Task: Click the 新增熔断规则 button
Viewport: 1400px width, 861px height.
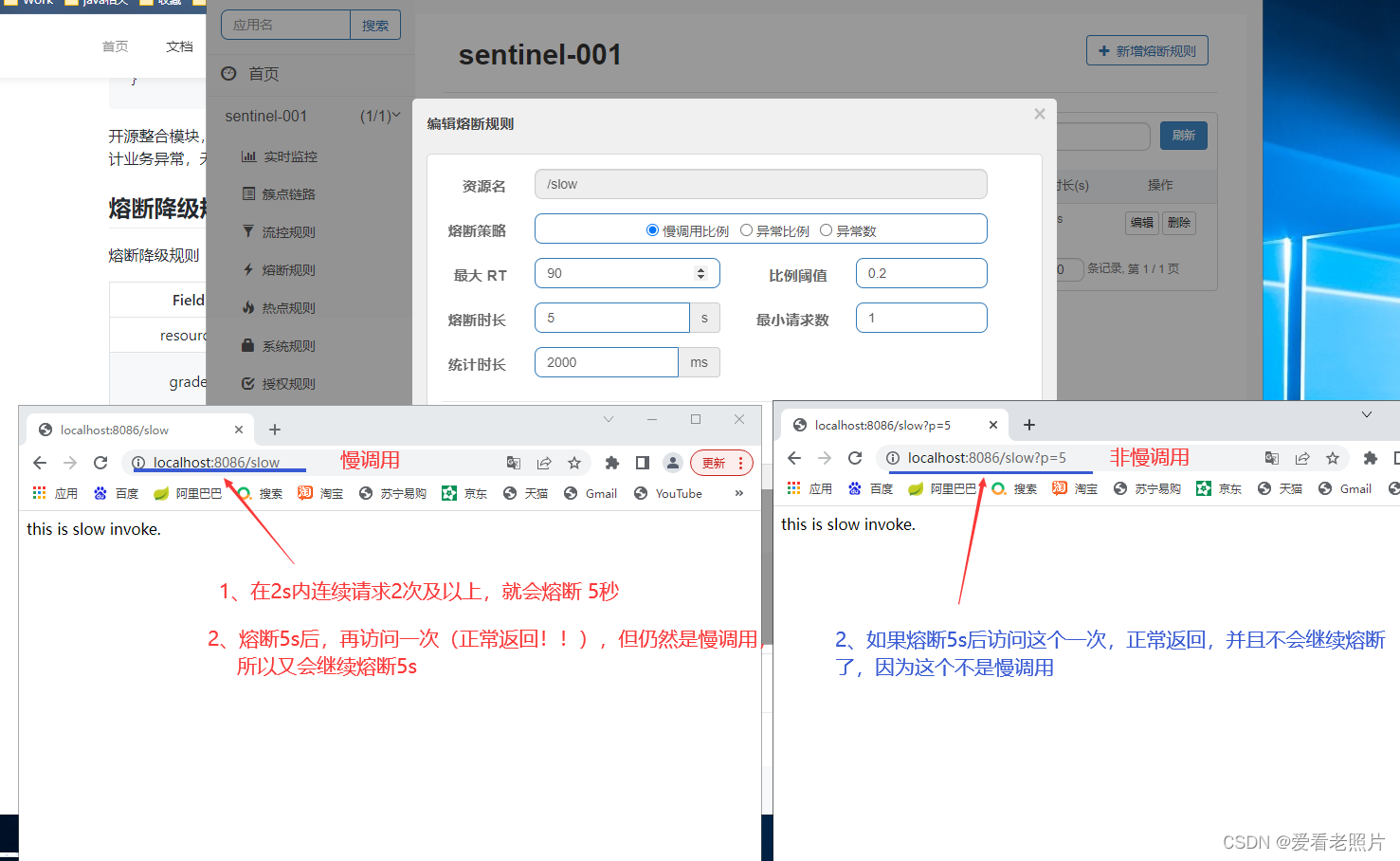Action: point(1147,51)
